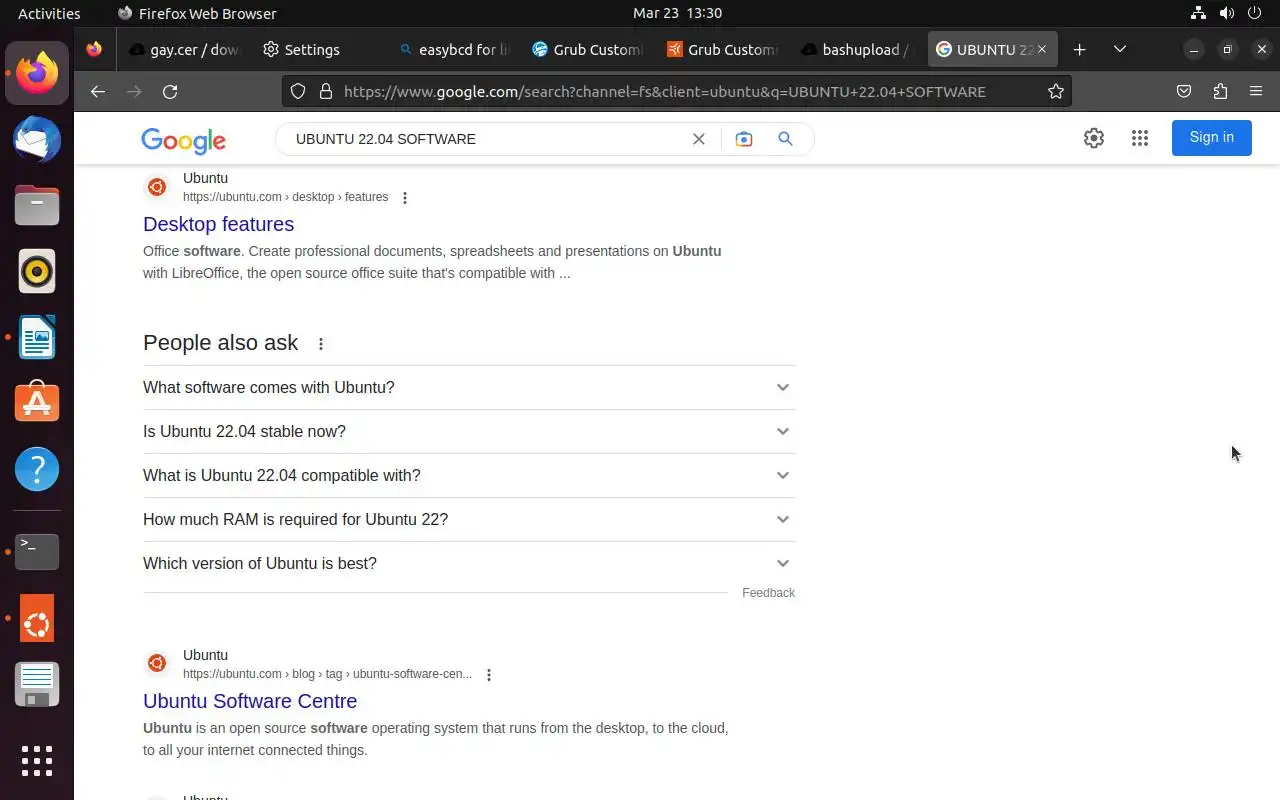This screenshot has width=1280, height=800.
Task: Sign in to Google account
Action: coord(1211,137)
